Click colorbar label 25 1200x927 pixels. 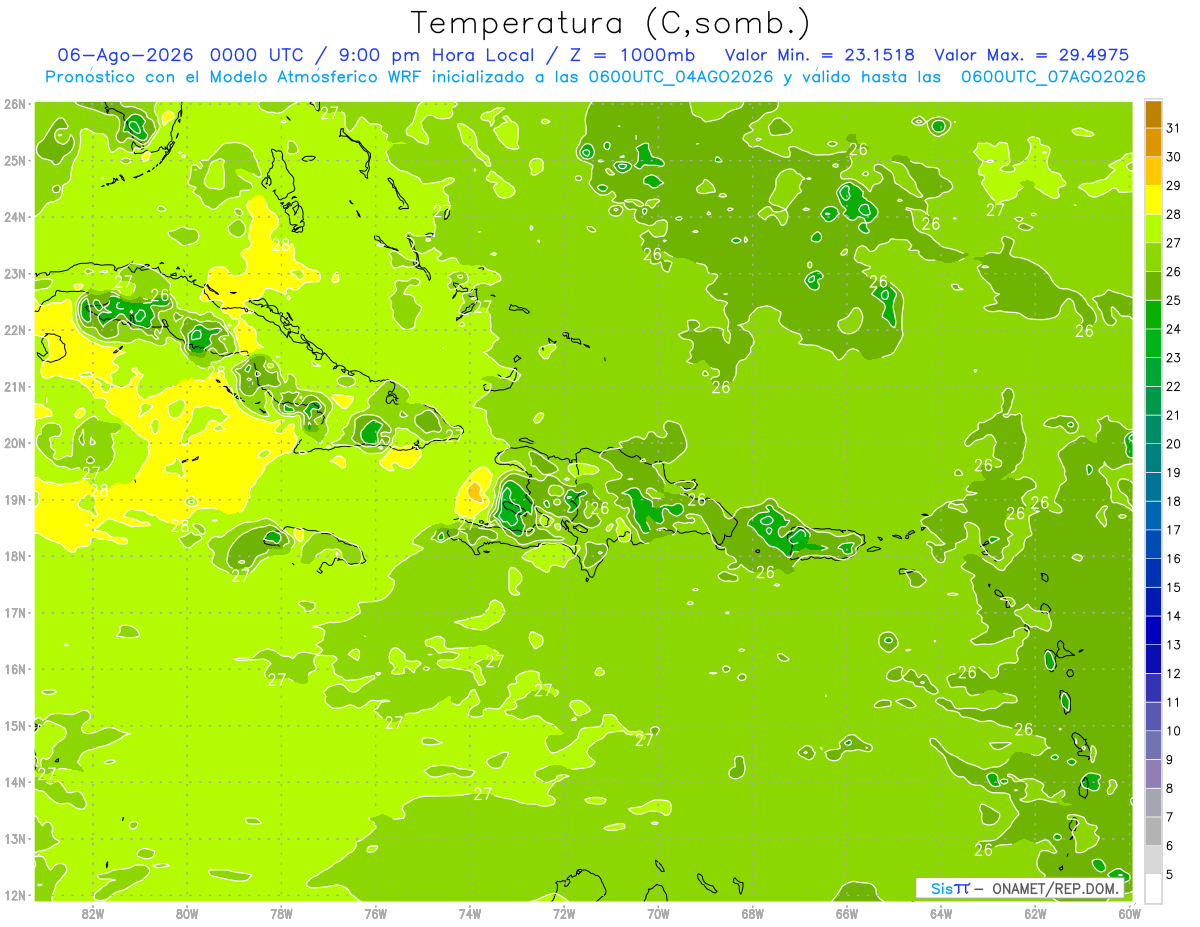point(1173,300)
